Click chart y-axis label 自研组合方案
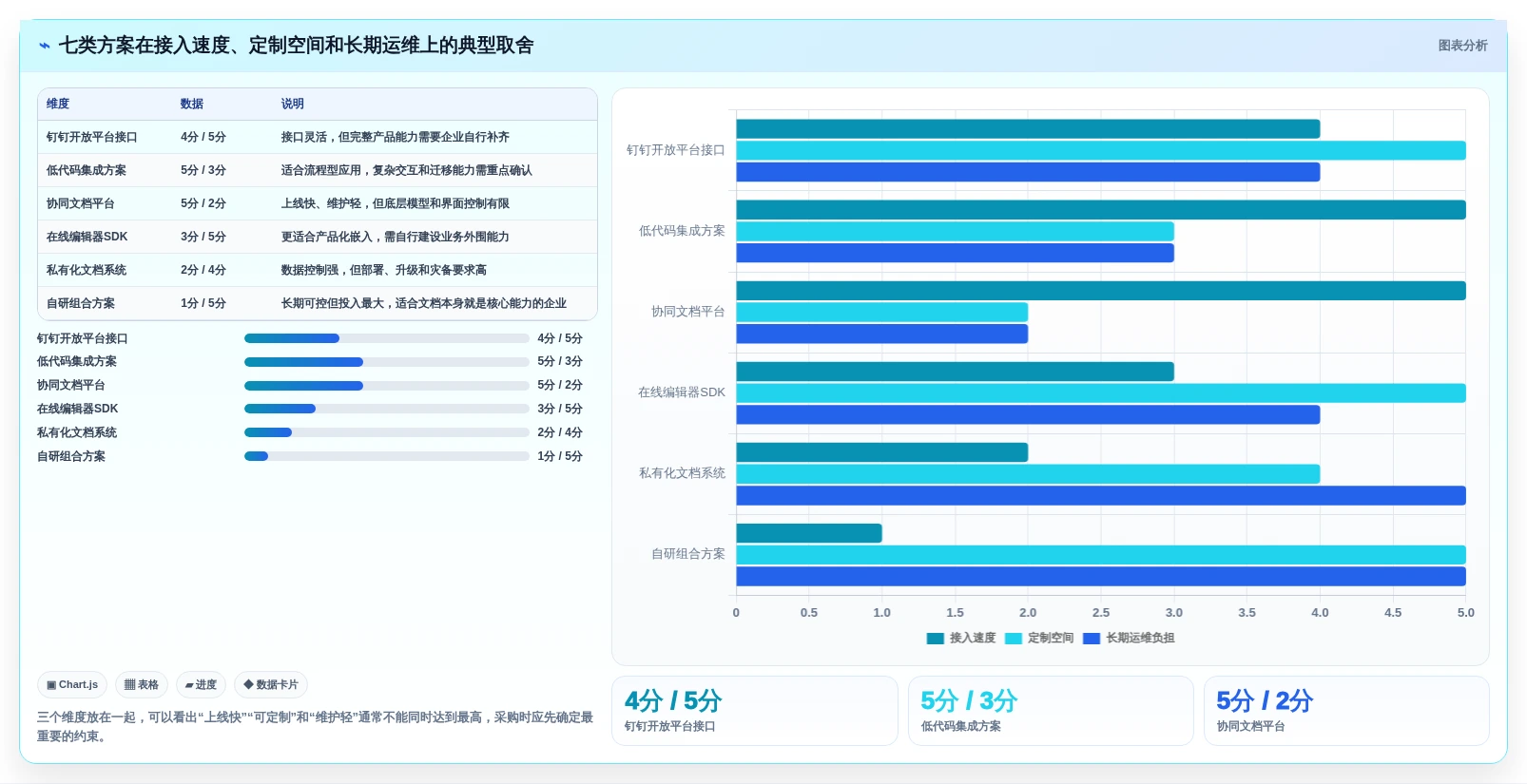Viewport: 1527px width, 784px height. 688,554
